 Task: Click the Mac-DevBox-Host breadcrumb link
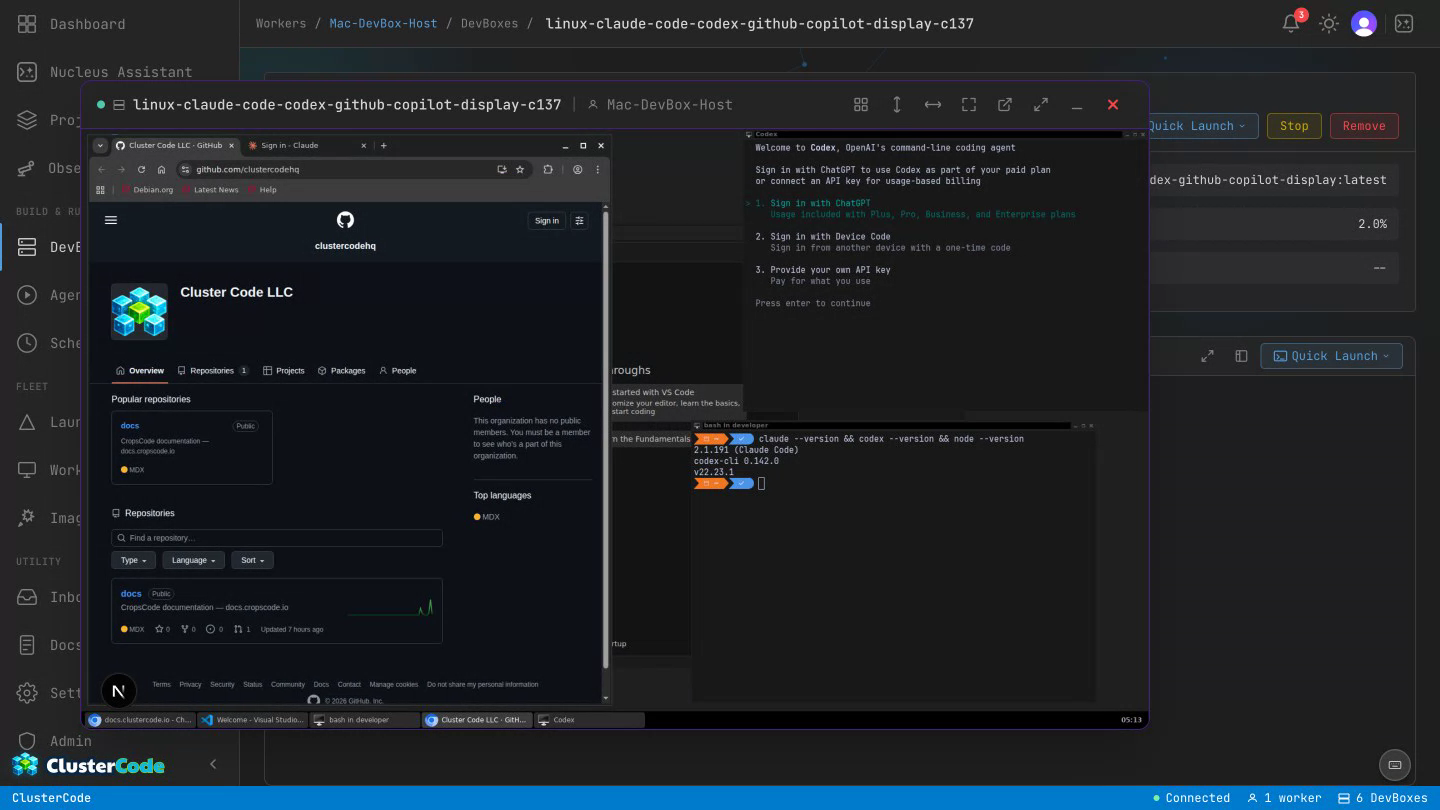(x=383, y=23)
